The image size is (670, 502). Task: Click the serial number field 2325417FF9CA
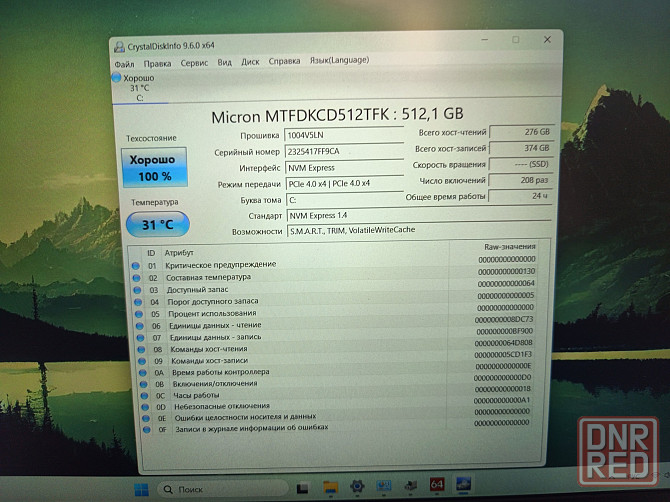(x=344, y=151)
